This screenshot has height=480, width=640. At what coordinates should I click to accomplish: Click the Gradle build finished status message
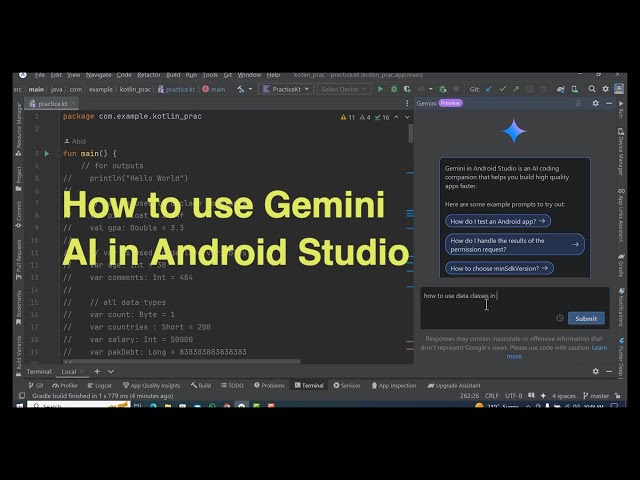[x=102, y=396]
